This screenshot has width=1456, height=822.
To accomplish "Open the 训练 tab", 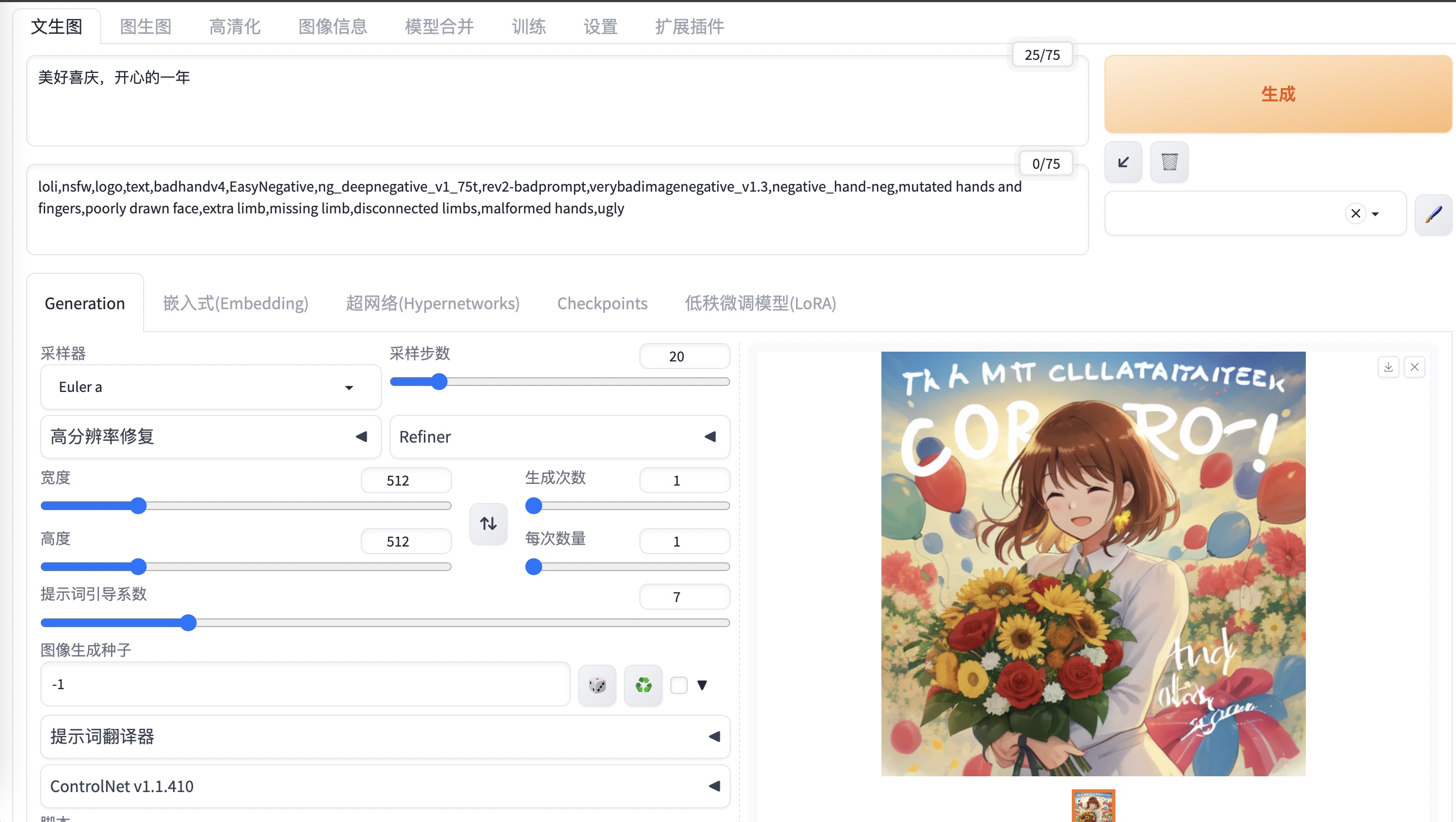I will [x=528, y=26].
